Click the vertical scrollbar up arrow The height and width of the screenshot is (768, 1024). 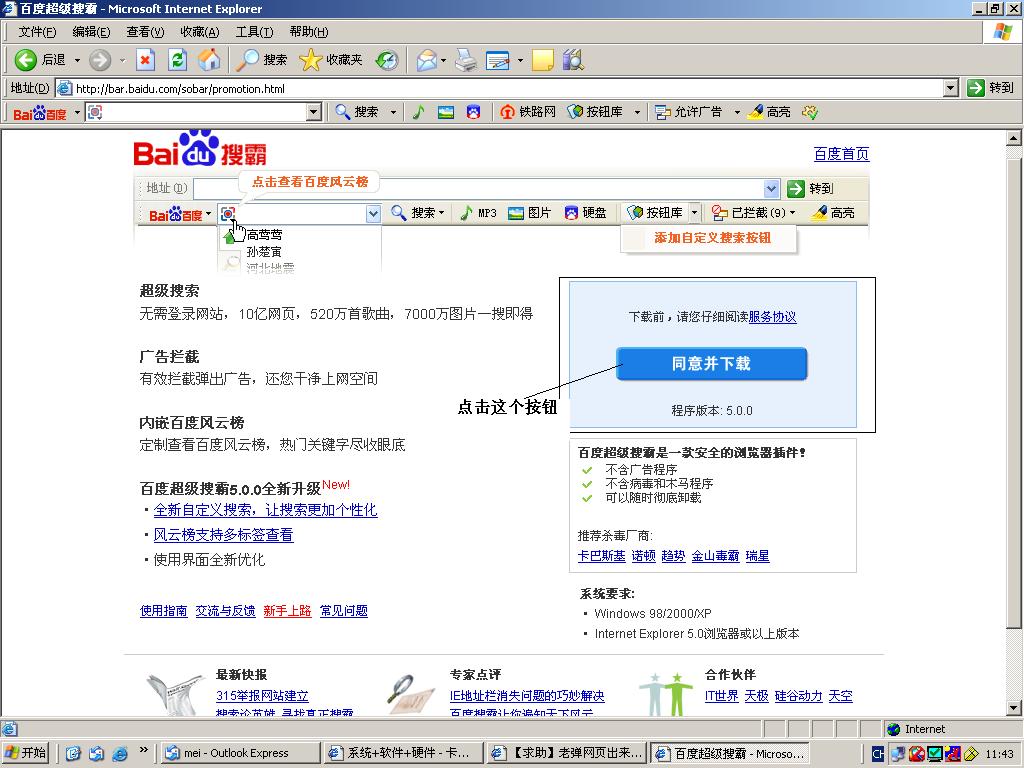(x=1014, y=138)
